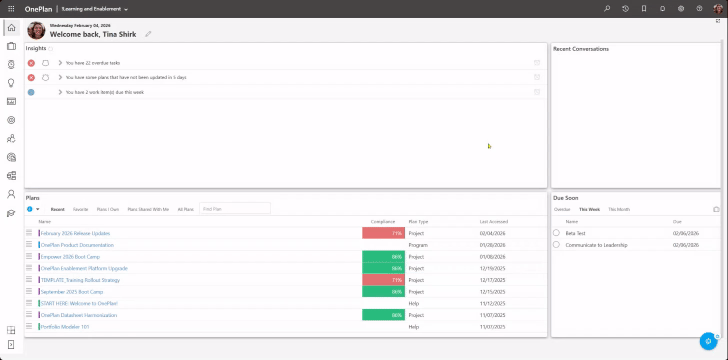
Task: Open the recent history clock icon
Action: coord(625,9)
